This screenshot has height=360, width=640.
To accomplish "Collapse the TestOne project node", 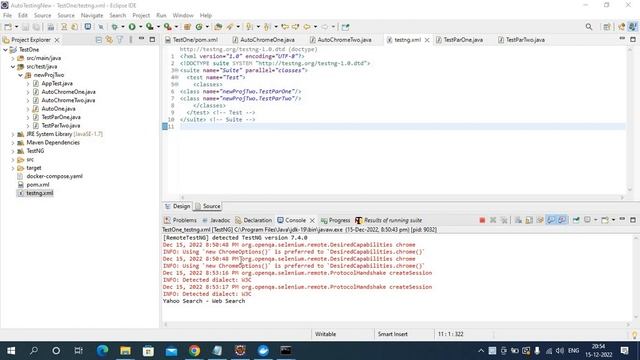I will 5,49.
